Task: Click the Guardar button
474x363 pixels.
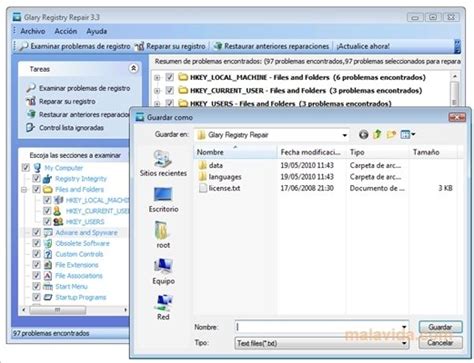Action: [440, 327]
